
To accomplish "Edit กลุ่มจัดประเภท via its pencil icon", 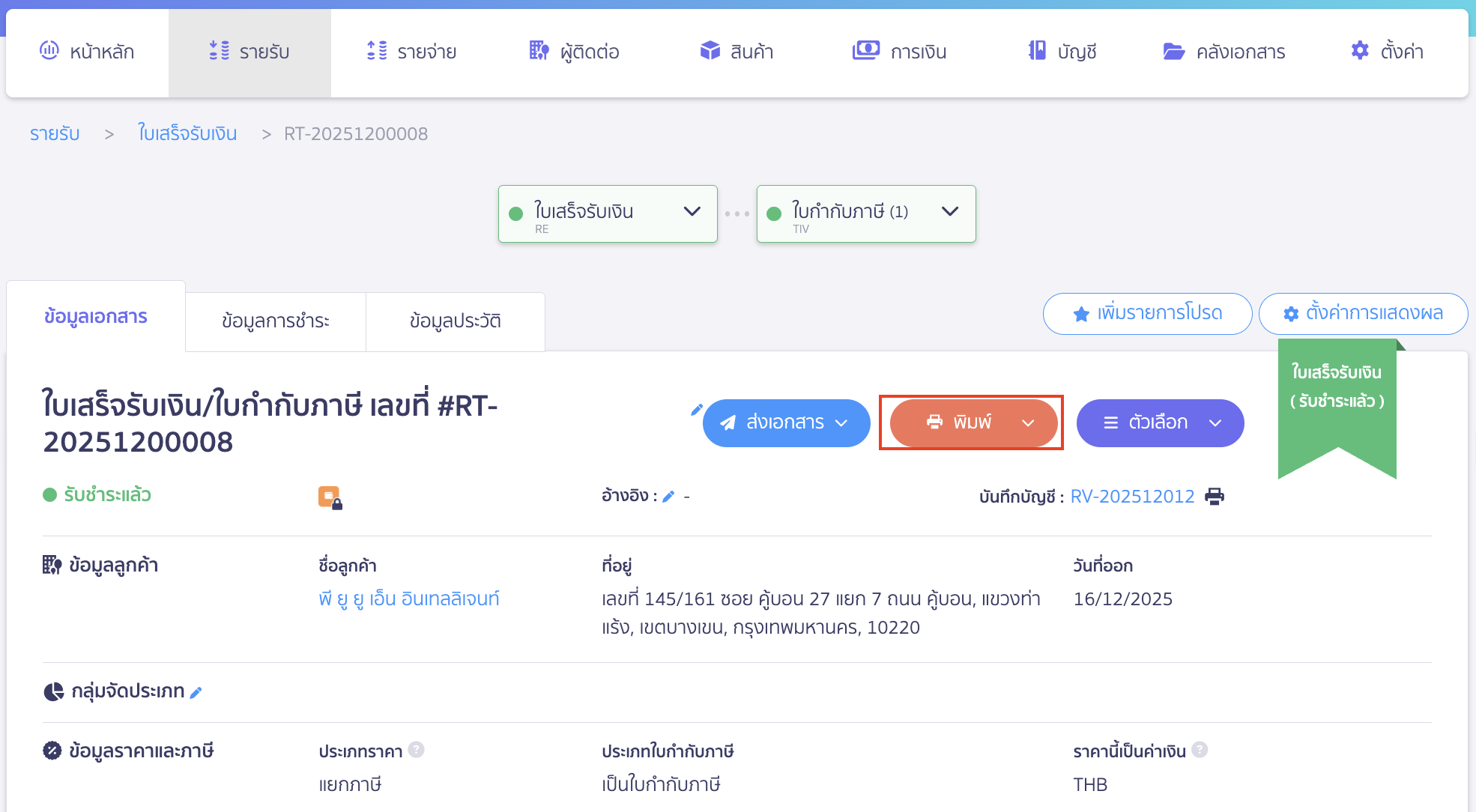I will pos(196,692).
